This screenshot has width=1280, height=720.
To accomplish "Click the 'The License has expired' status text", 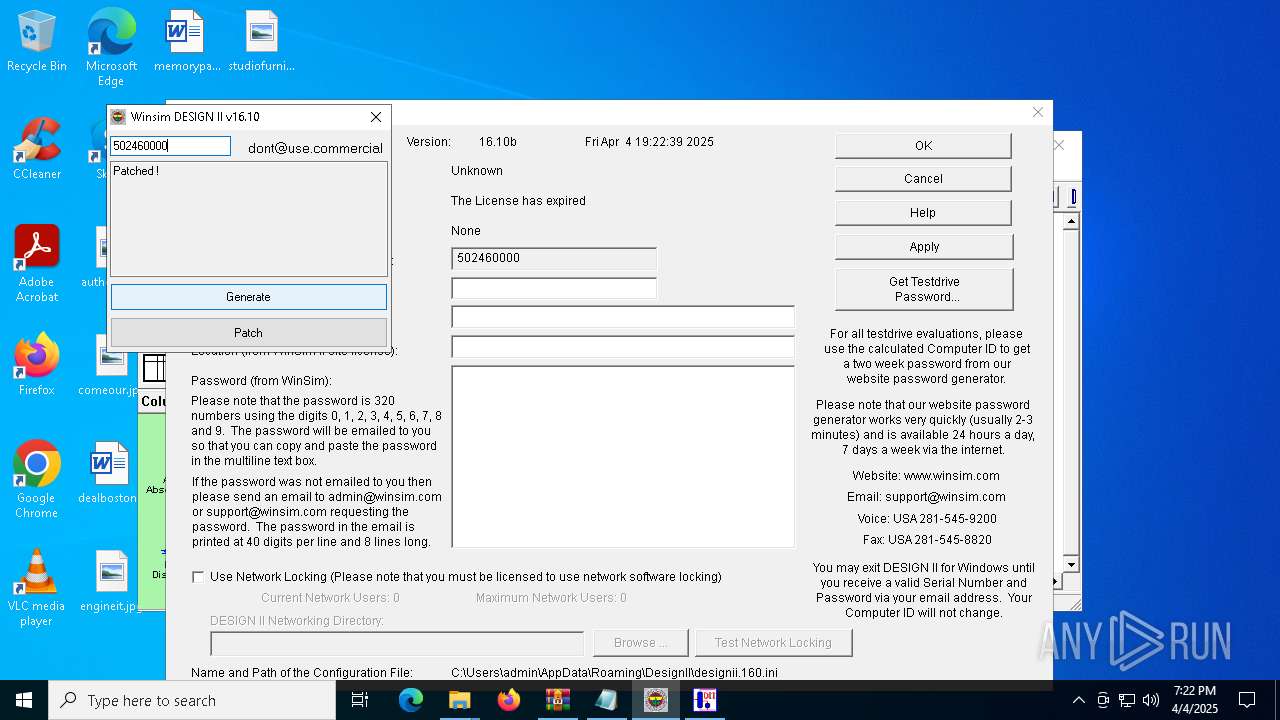I will tap(518, 201).
